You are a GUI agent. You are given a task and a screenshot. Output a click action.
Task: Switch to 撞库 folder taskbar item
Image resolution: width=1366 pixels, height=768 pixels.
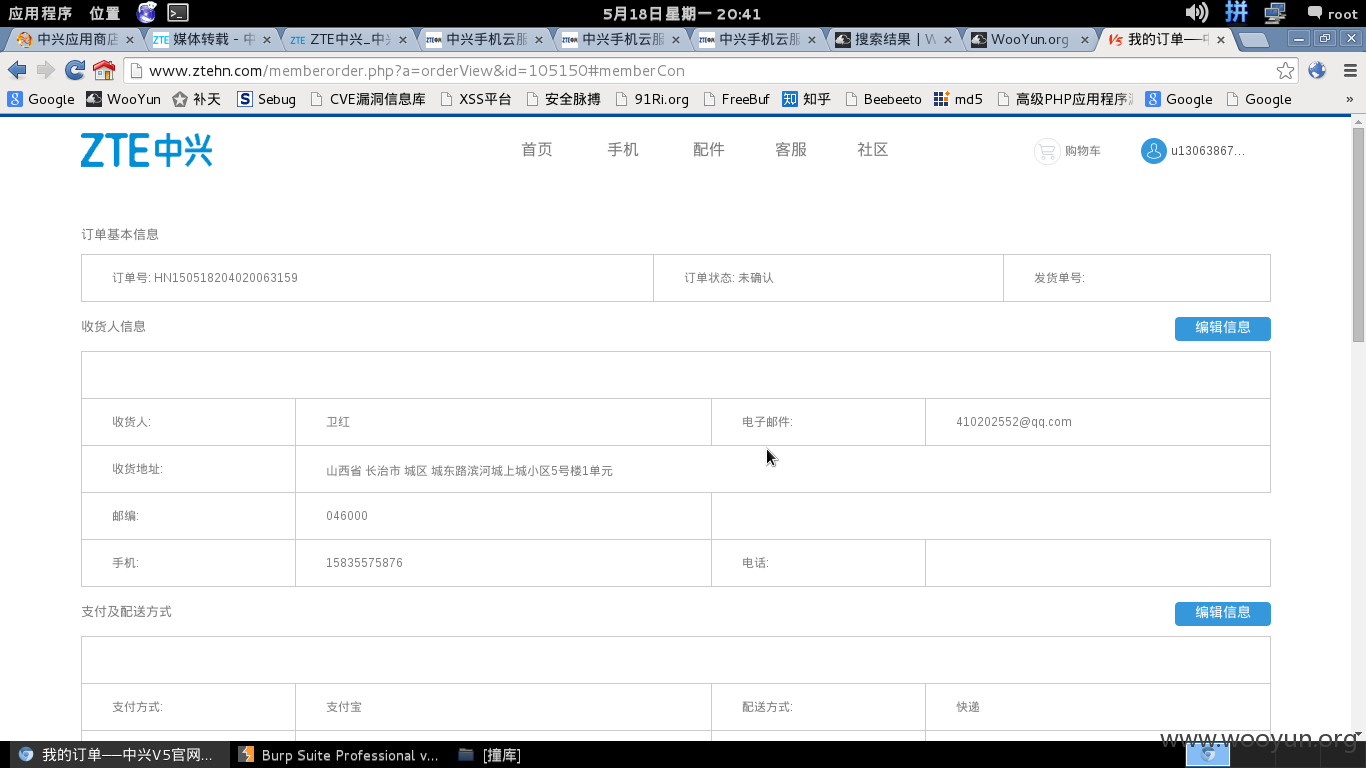[x=490, y=755]
